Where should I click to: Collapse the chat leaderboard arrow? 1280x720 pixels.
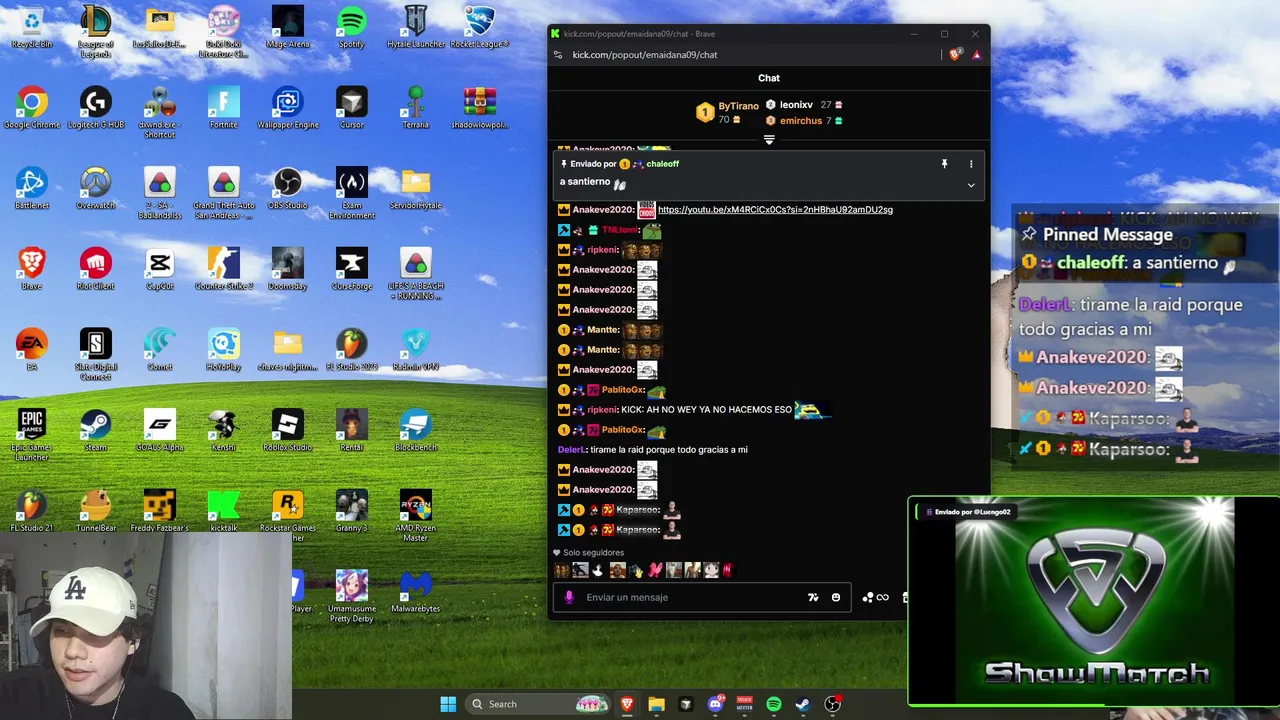pyautogui.click(x=769, y=140)
